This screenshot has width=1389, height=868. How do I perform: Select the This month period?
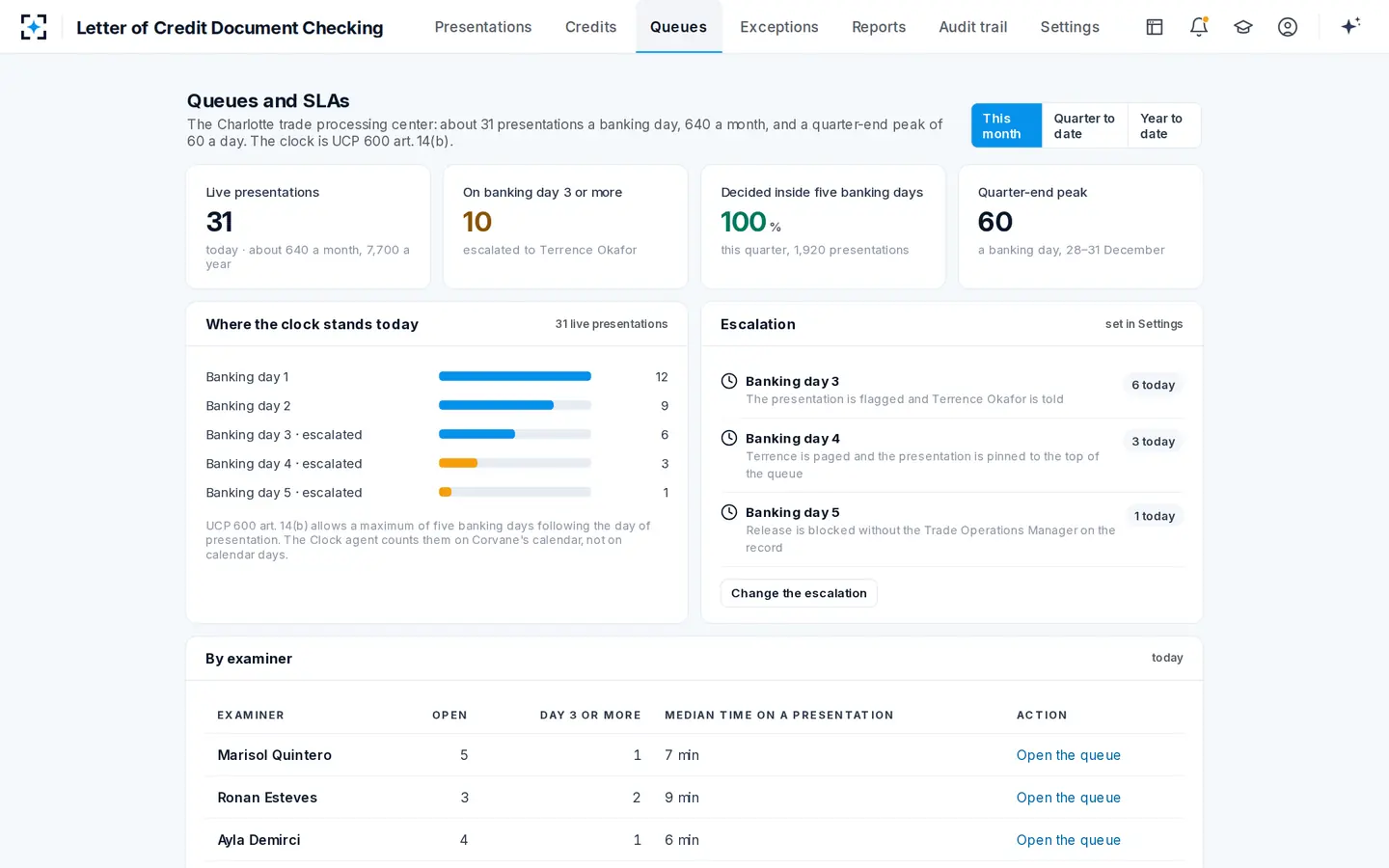pyautogui.click(x=1006, y=125)
